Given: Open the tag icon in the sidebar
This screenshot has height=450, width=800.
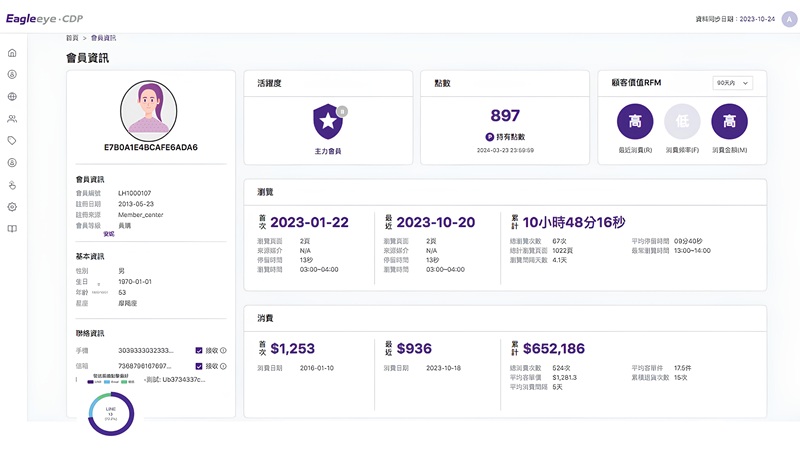Looking at the screenshot, I should [x=12, y=141].
